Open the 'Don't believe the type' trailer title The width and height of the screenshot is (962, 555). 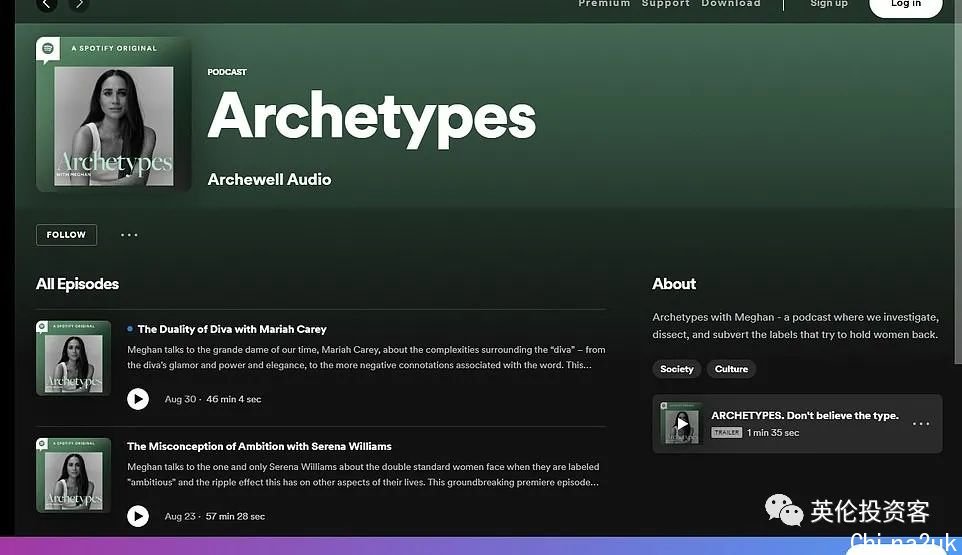coord(805,416)
